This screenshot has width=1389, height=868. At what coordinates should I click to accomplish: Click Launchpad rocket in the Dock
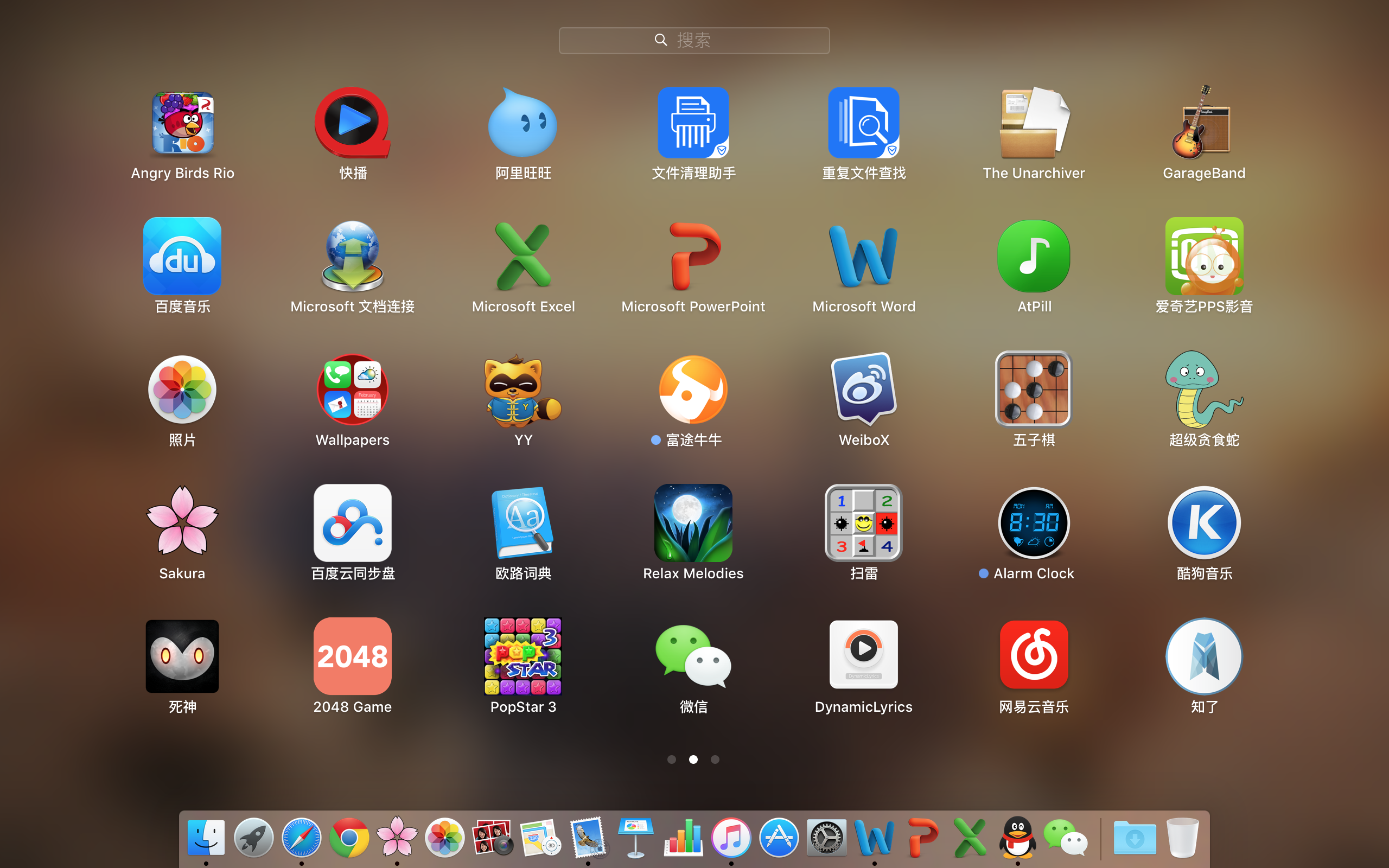click(254, 838)
